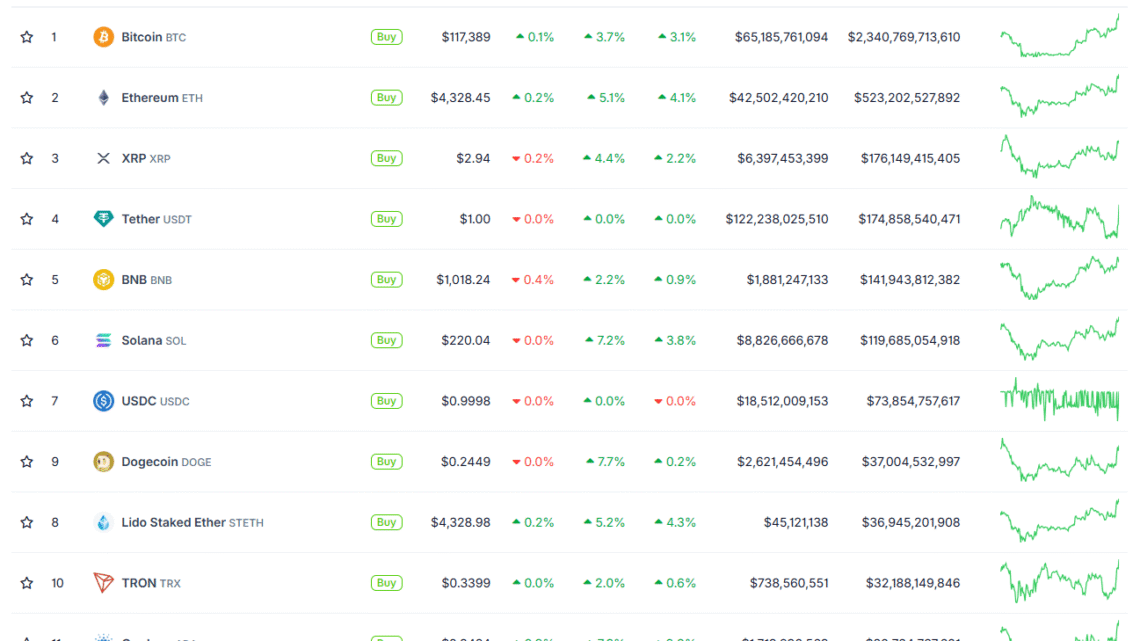Click the Lido Staked Ether logo
1140x641 pixels.
click(103, 522)
